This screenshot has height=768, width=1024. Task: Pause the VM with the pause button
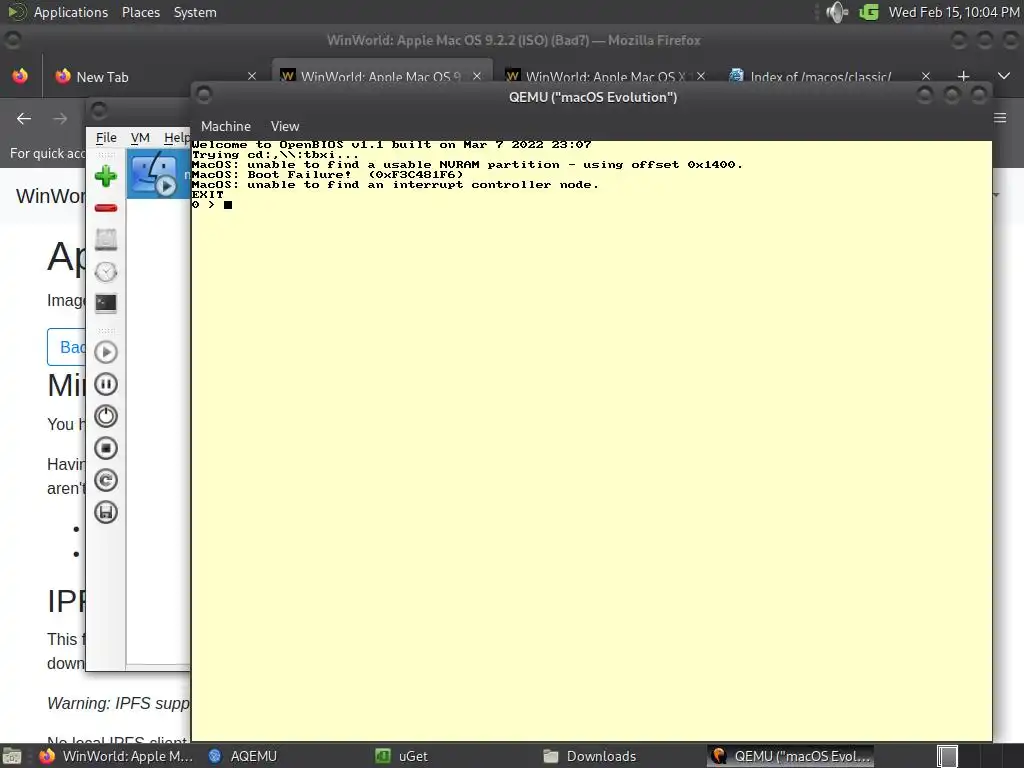pyautogui.click(x=106, y=384)
